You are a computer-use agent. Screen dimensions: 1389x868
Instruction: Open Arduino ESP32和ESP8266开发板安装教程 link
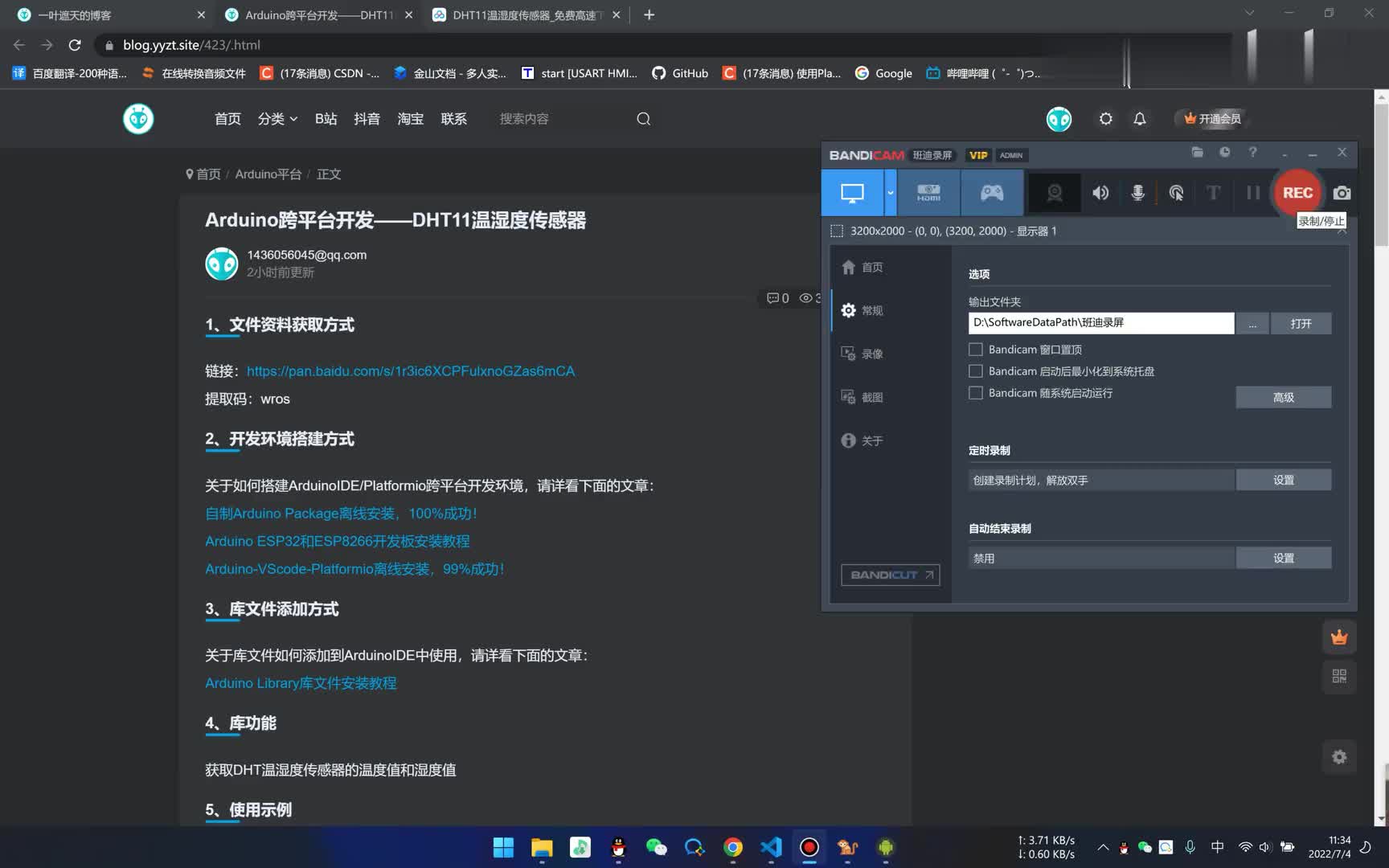pyautogui.click(x=338, y=542)
